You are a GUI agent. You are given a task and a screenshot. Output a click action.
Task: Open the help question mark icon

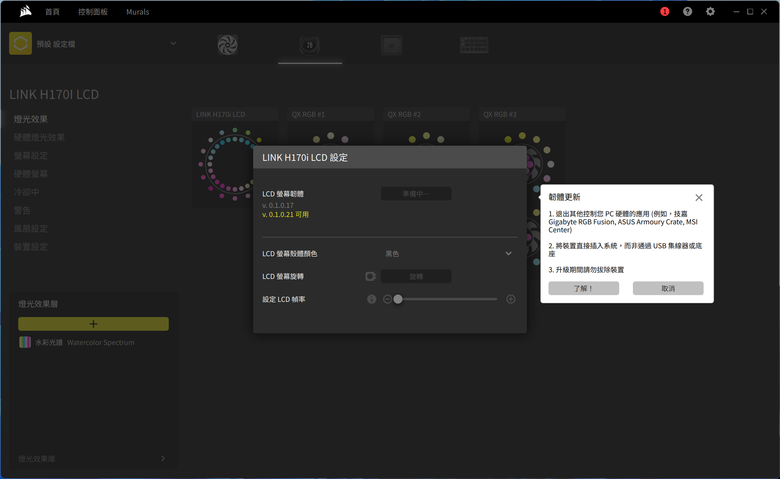(x=687, y=11)
